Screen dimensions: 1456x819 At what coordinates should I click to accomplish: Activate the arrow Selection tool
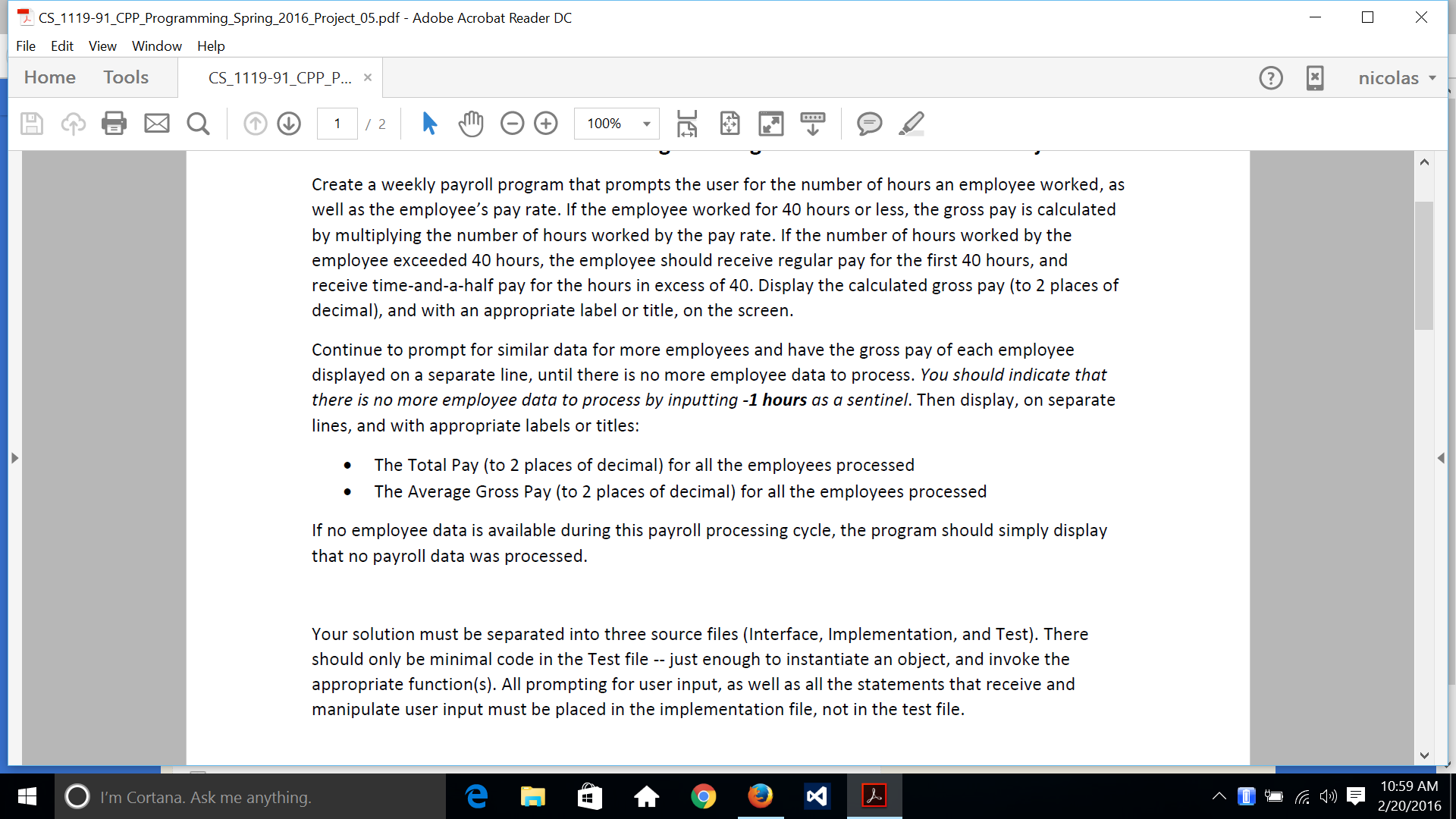click(429, 124)
